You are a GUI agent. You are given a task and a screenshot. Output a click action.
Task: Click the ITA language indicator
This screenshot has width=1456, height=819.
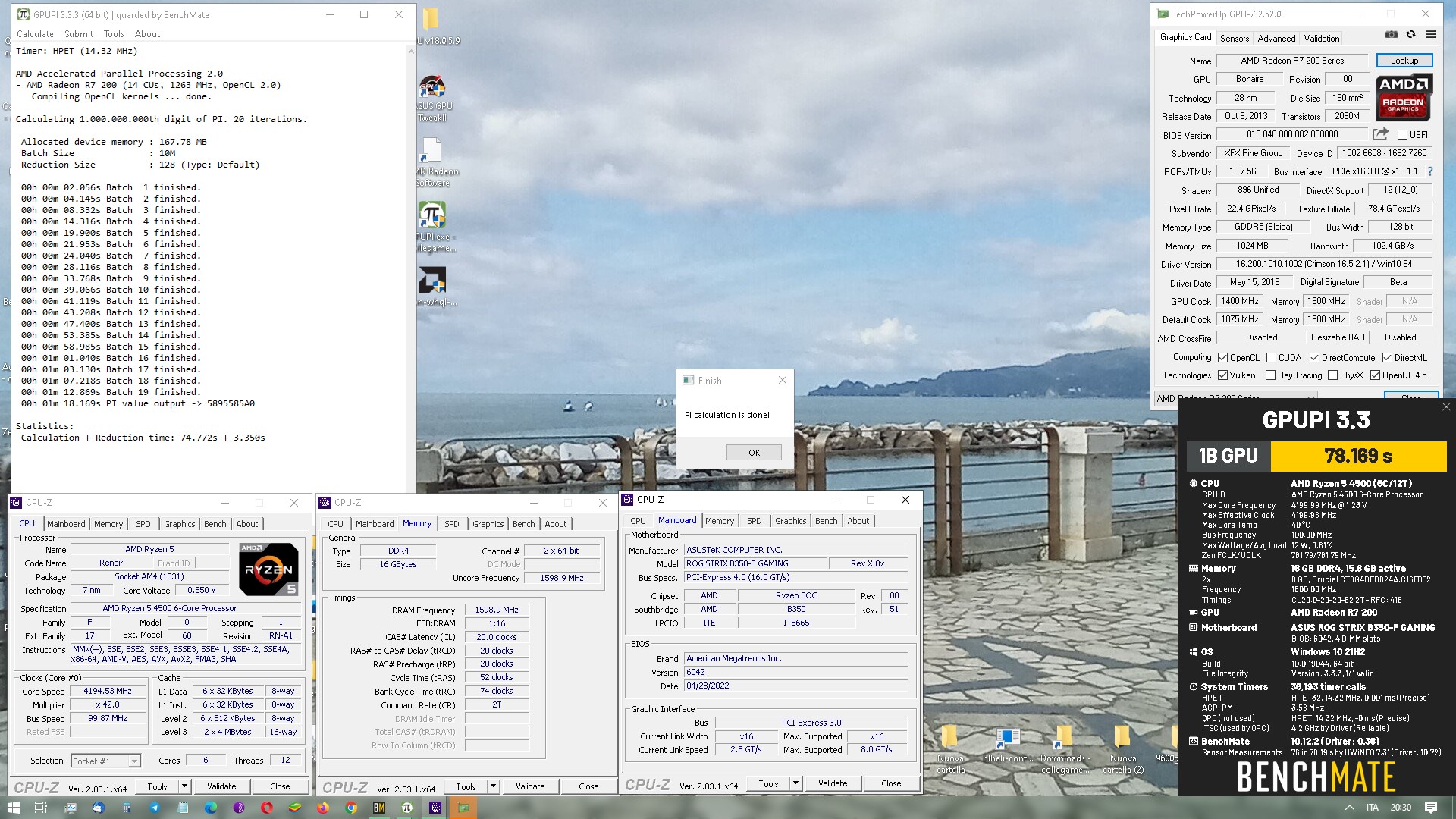tap(1372, 808)
